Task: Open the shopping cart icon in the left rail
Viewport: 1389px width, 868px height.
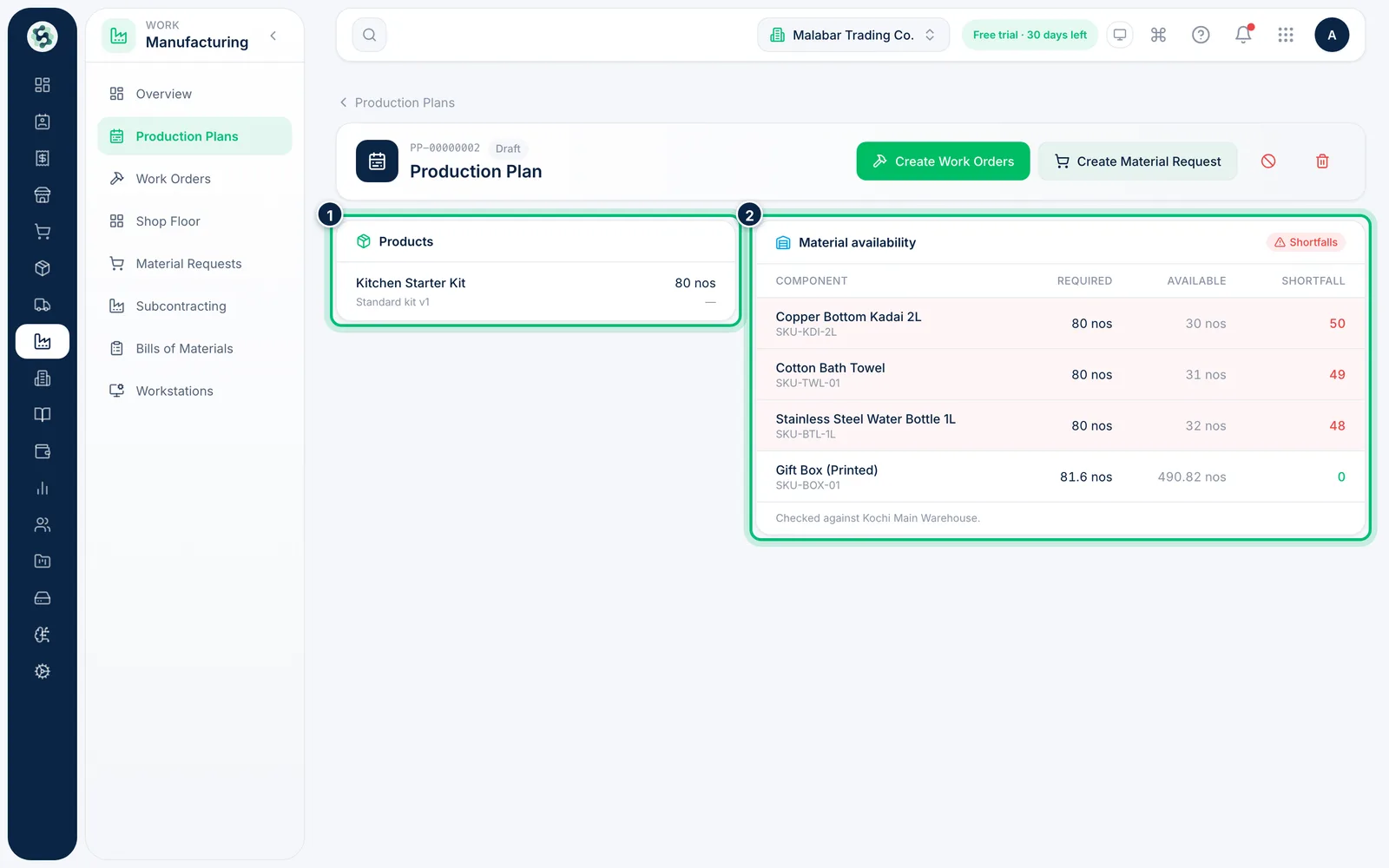Action: [42, 232]
